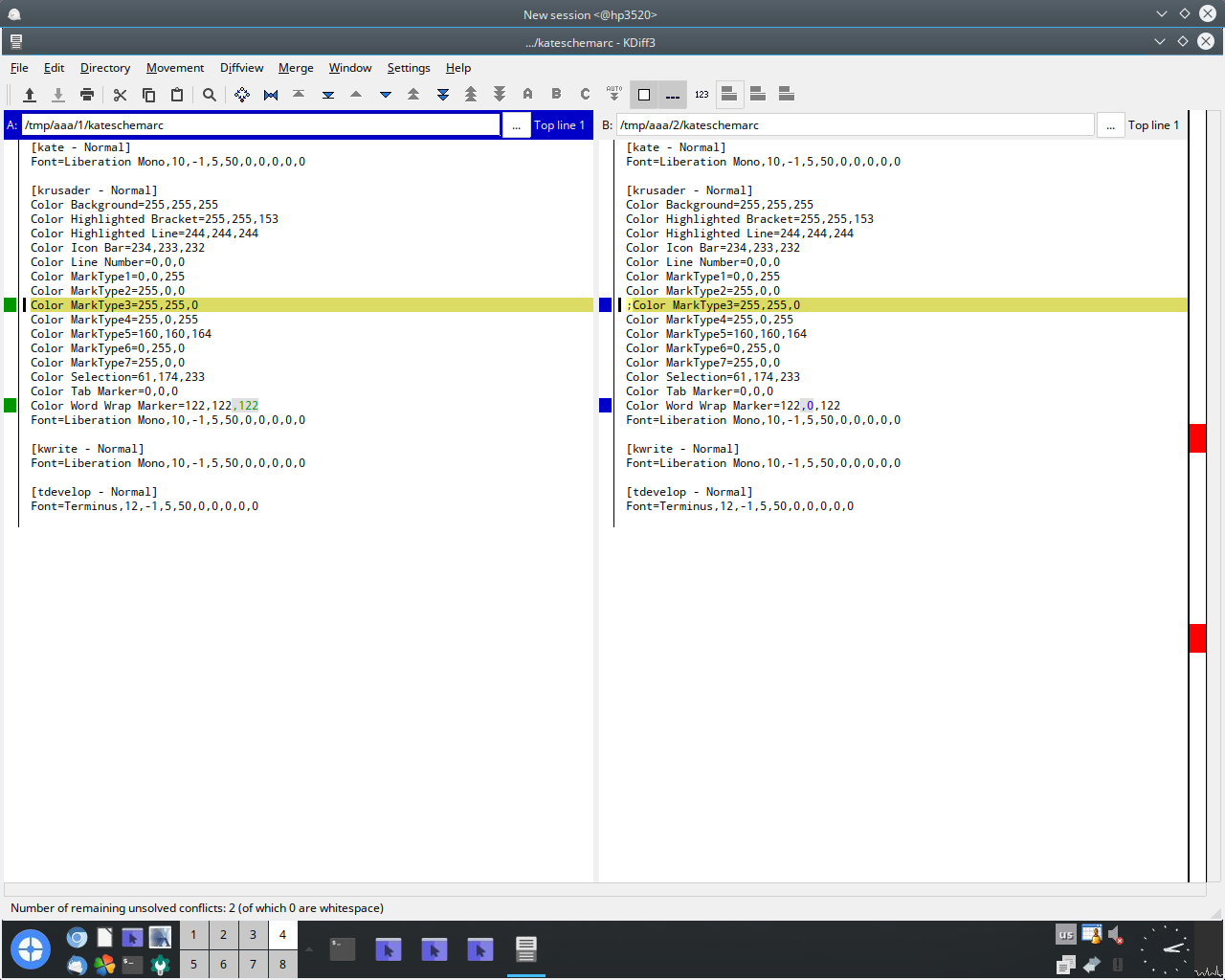This screenshot has height=980, width=1225.
Task: Click the Print toolbar icon
Action: coord(87,95)
